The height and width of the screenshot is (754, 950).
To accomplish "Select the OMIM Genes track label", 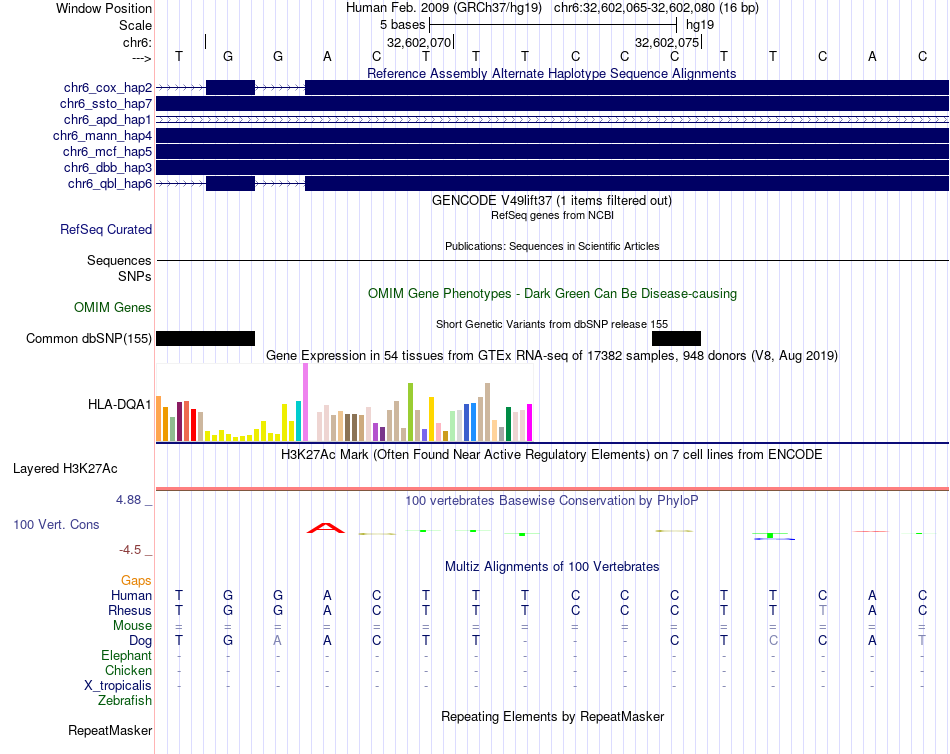I will [113, 307].
